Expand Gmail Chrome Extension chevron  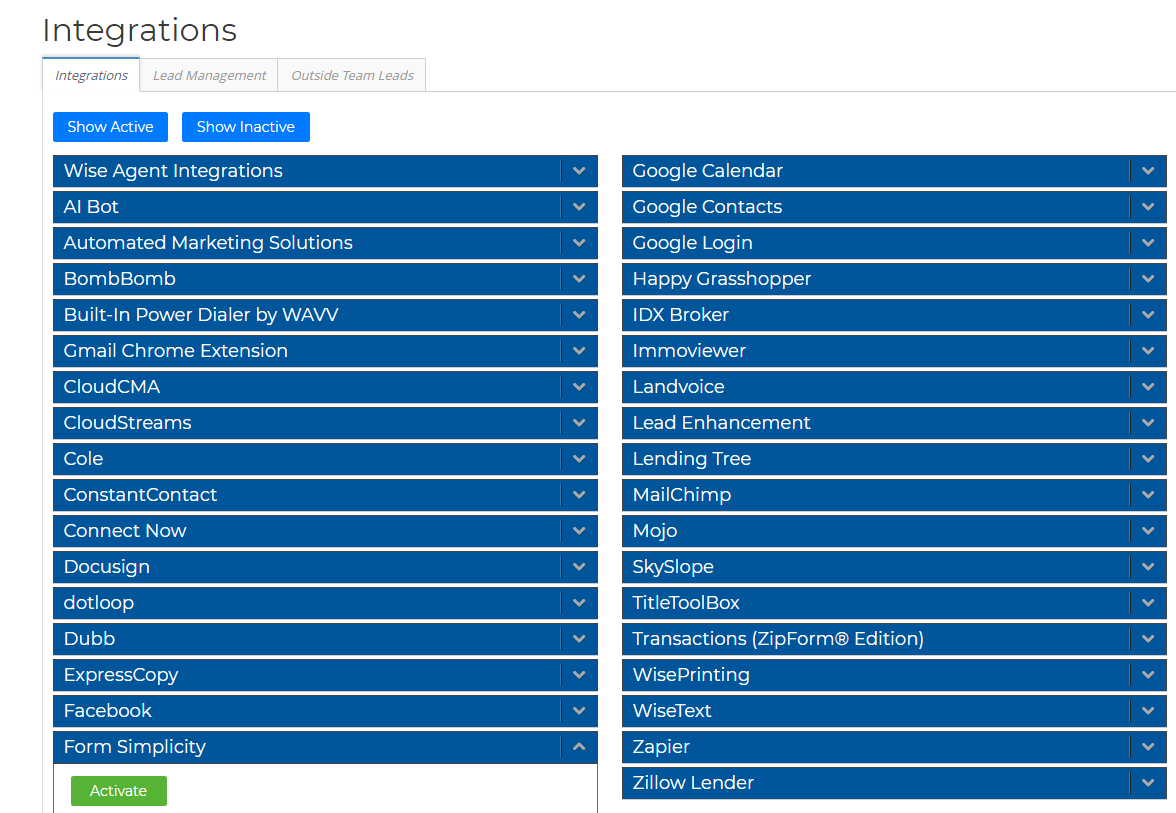[579, 350]
